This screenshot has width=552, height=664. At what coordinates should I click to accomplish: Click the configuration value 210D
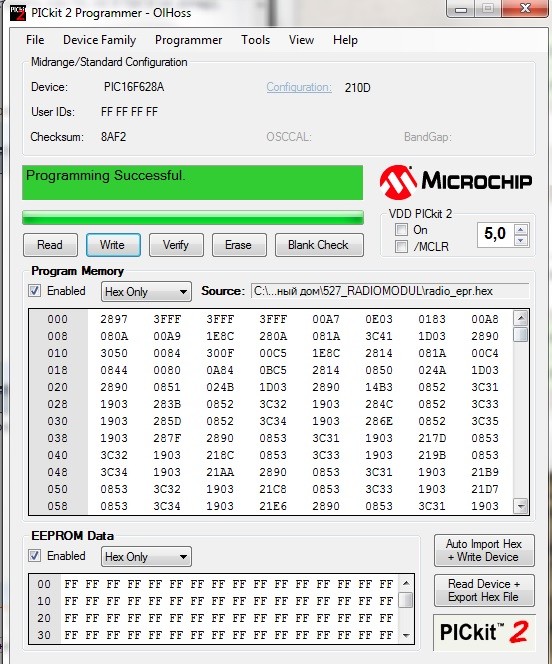tap(358, 88)
